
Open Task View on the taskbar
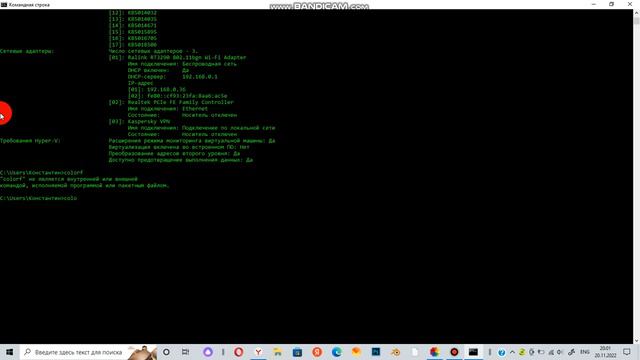pyautogui.click(x=185, y=352)
